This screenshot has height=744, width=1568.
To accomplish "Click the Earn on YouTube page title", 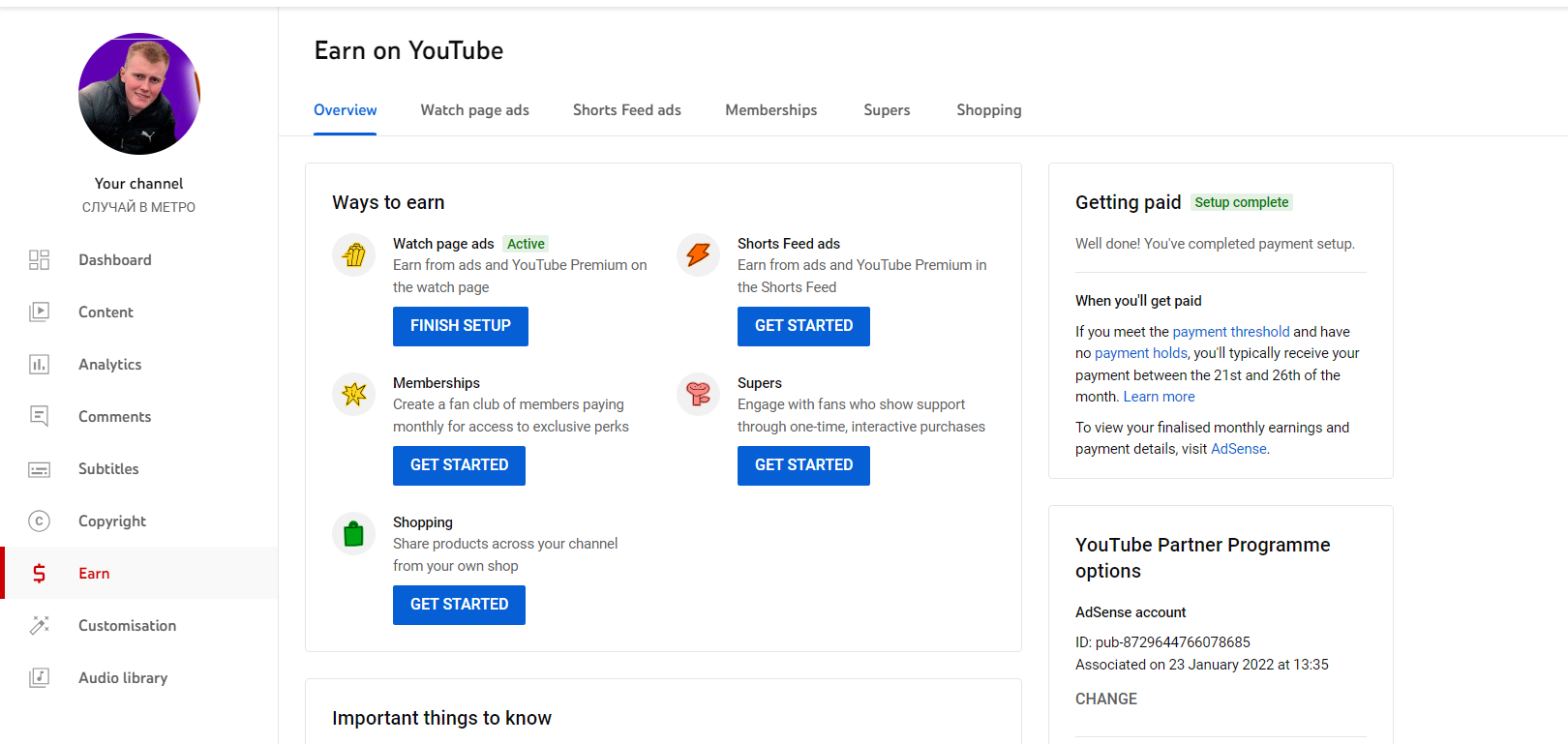I will coord(408,50).
